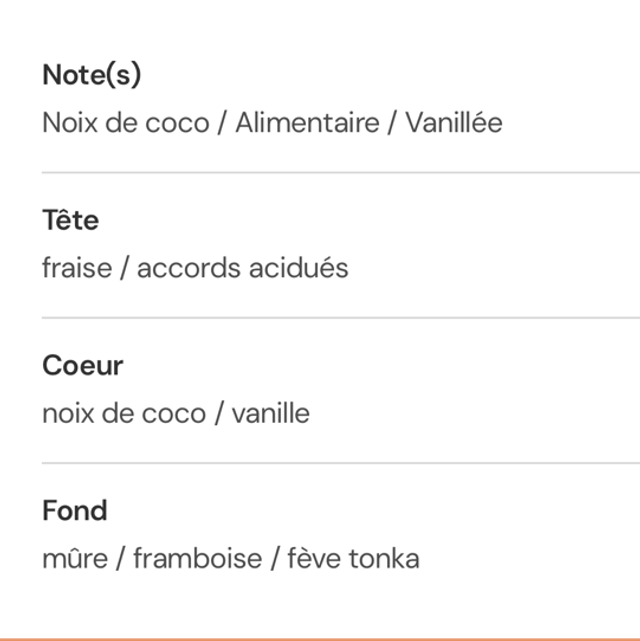This screenshot has height=641, width=640.
Task: Select the "Vanillée" note
Action: pyautogui.click(x=453, y=123)
